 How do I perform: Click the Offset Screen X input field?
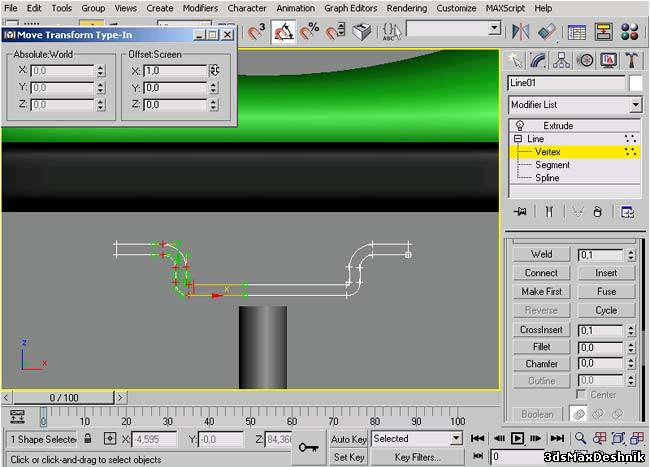click(175, 70)
